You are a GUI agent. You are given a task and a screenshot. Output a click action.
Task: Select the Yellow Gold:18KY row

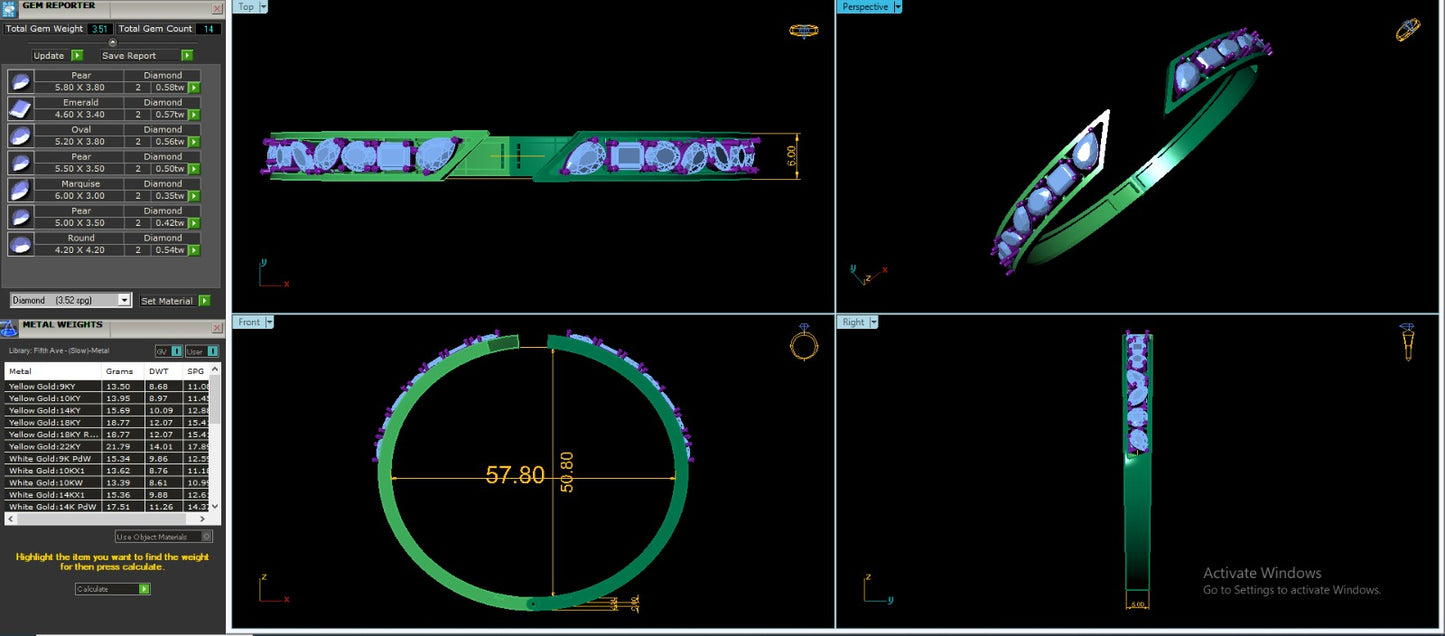click(x=106, y=422)
